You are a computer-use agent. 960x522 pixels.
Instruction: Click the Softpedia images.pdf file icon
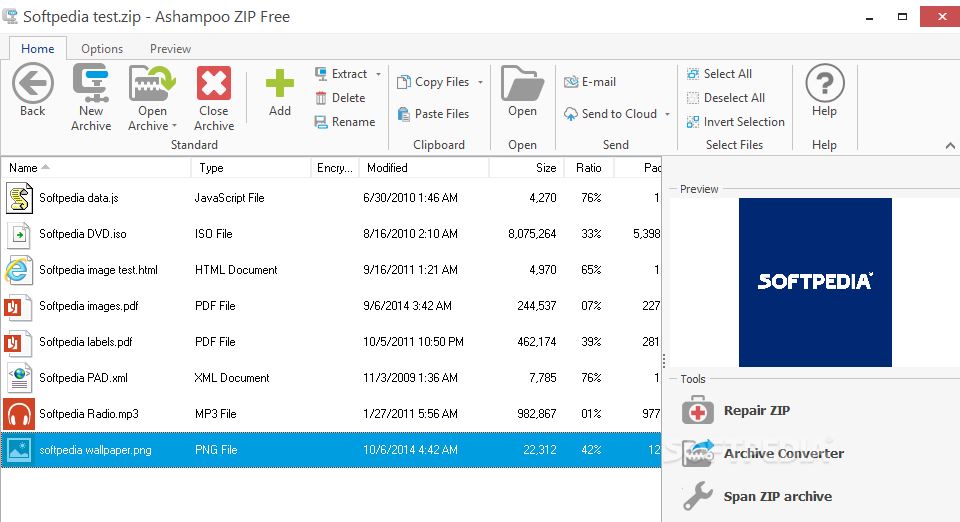tap(18, 307)
